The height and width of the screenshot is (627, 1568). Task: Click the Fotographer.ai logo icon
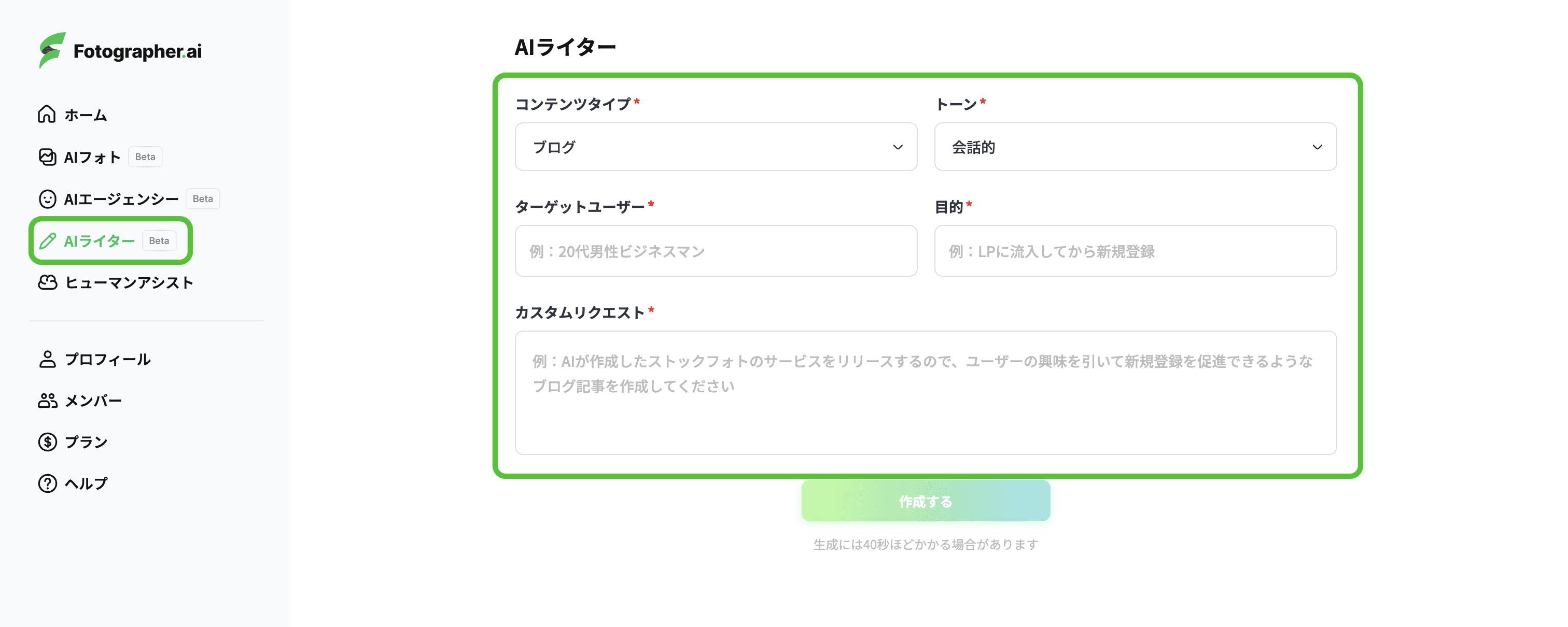(52, 50)
